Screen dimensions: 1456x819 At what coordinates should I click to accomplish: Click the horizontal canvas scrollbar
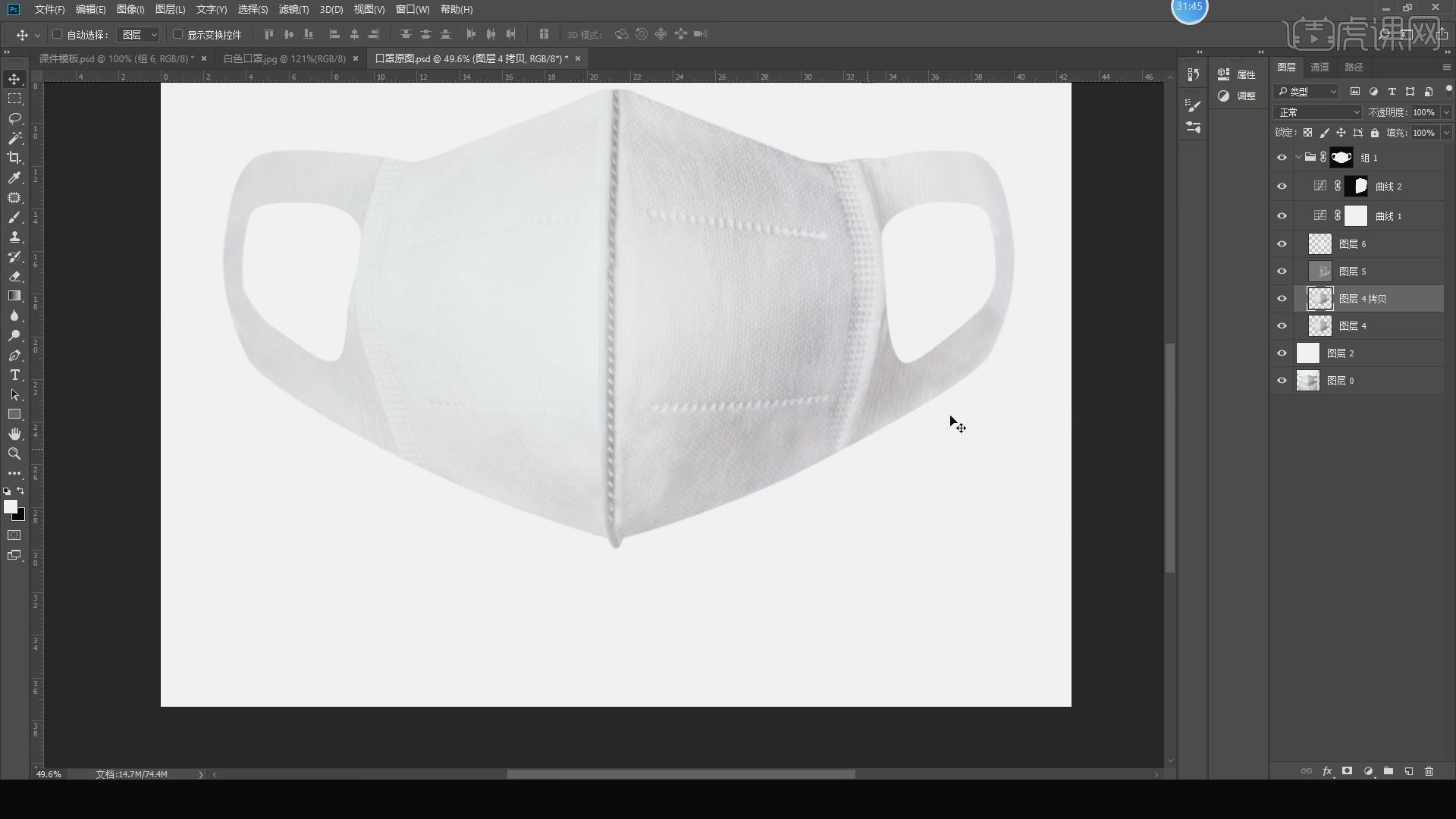(681, 774)
